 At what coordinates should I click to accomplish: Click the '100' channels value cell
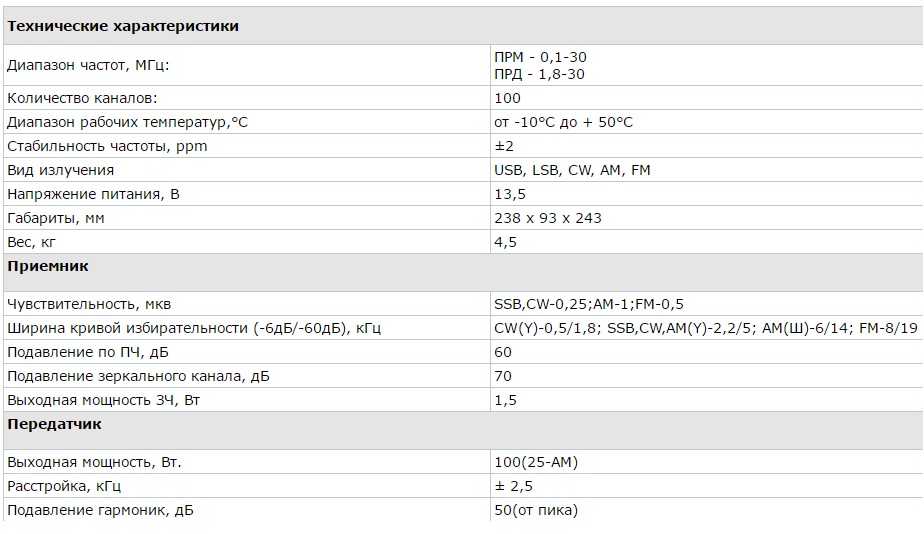click(707, 98)
